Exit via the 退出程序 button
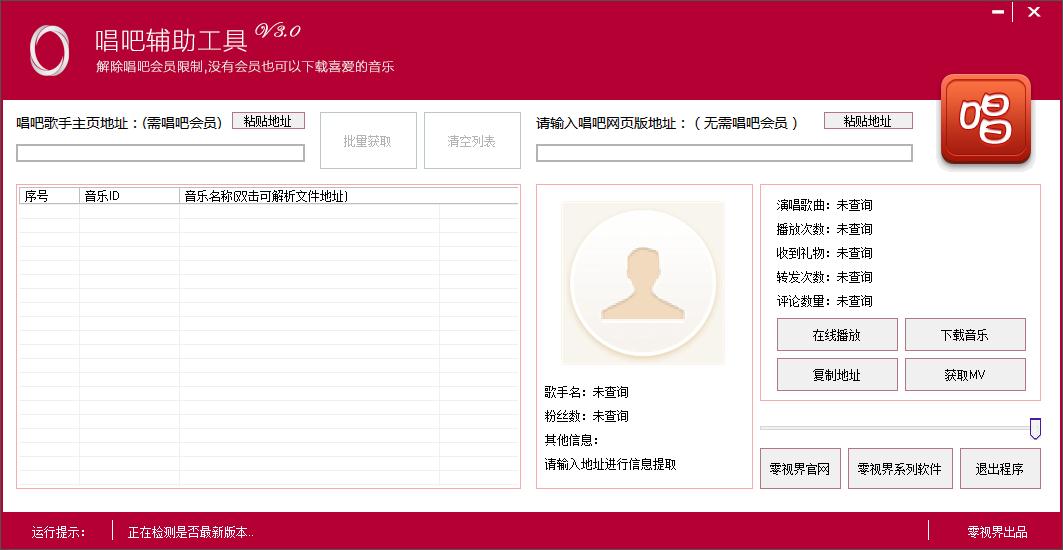The image size is (1063, 550). point(1000,469)
